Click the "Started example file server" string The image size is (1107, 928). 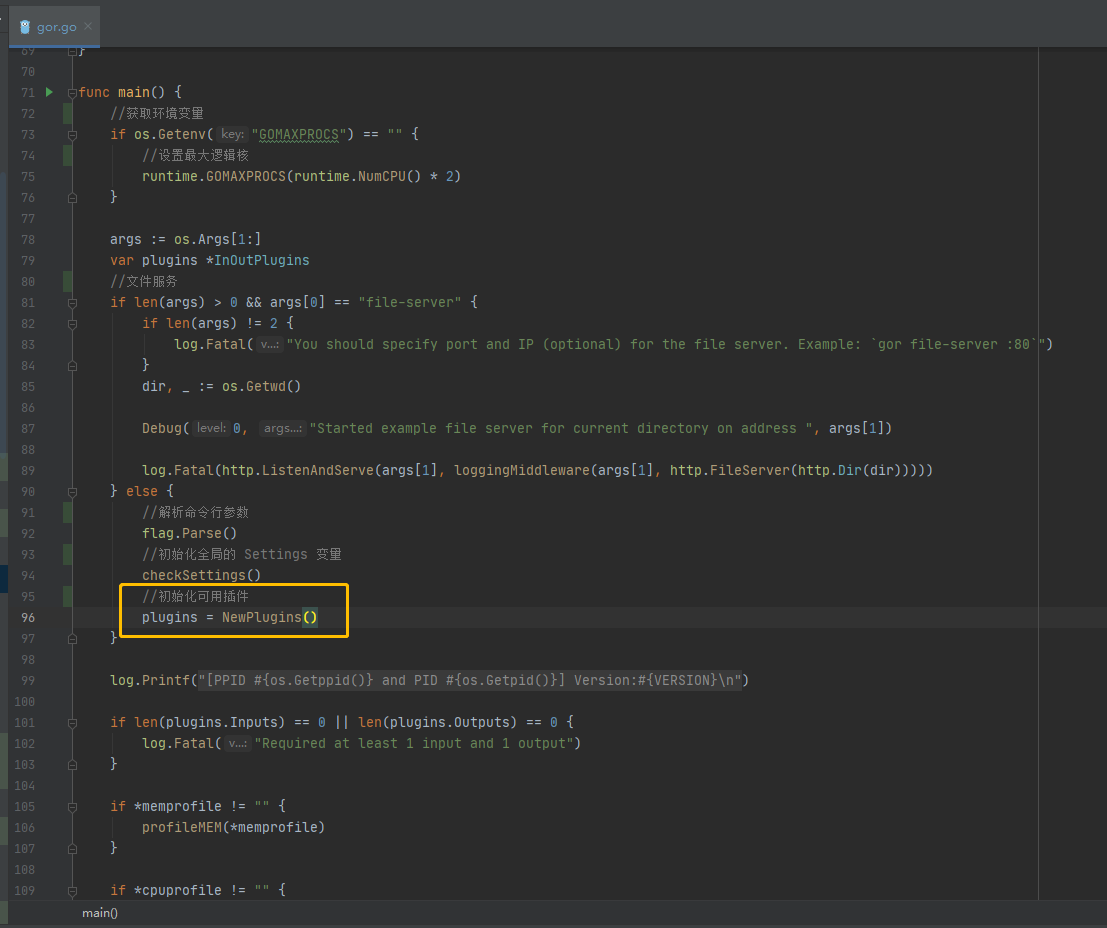561,428
